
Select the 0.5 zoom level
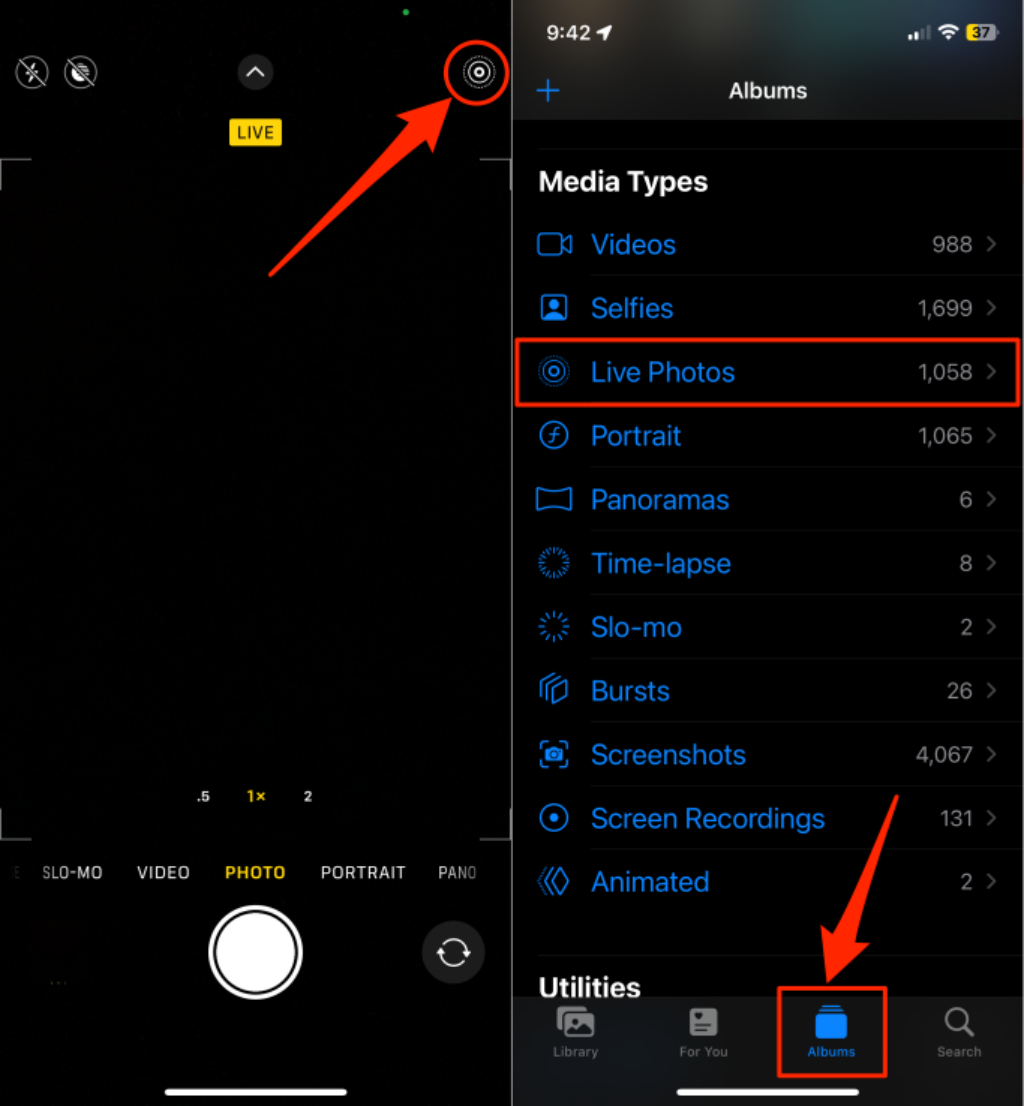coord(203,796)
